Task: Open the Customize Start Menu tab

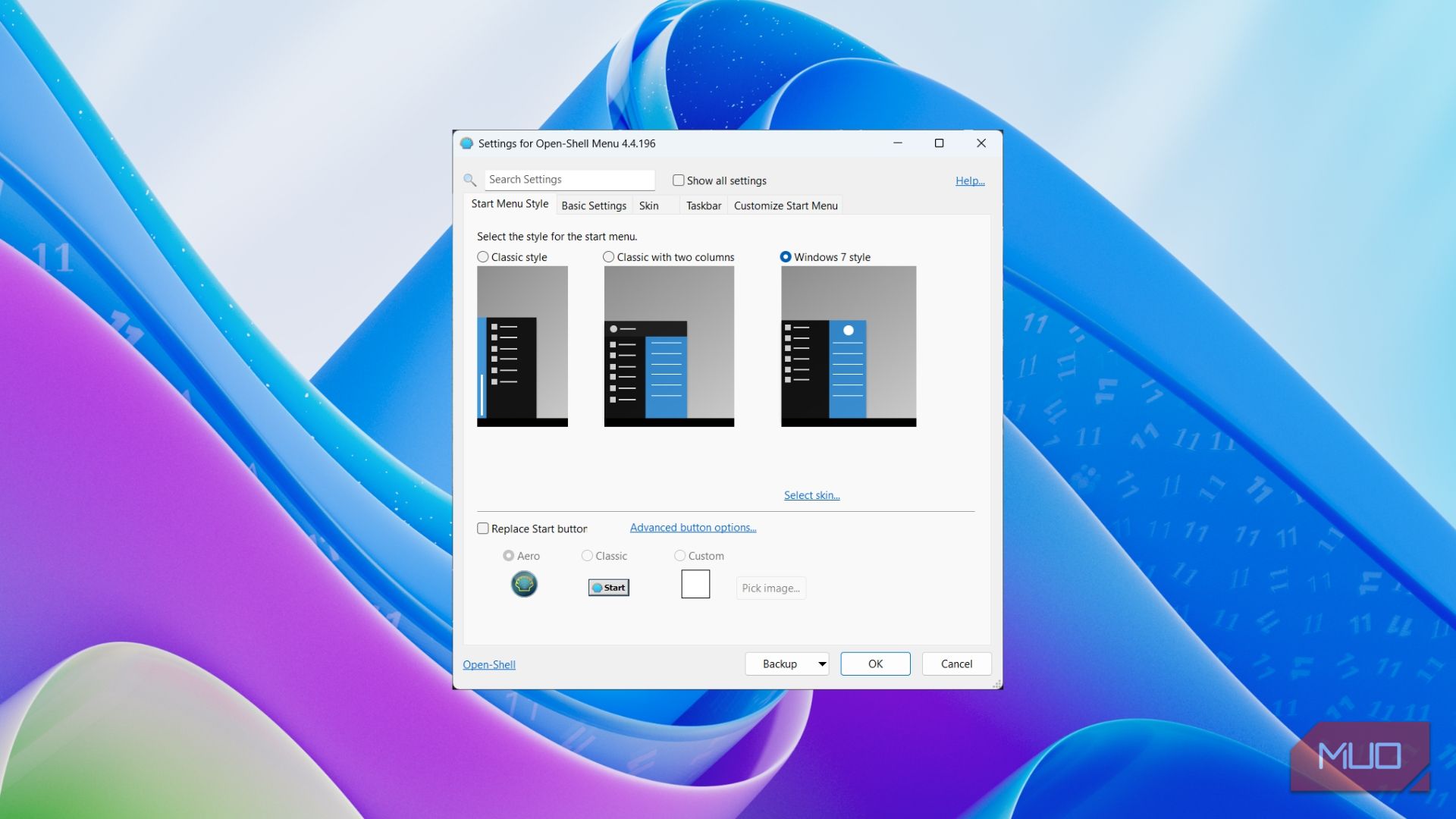Action: point(786,206)
